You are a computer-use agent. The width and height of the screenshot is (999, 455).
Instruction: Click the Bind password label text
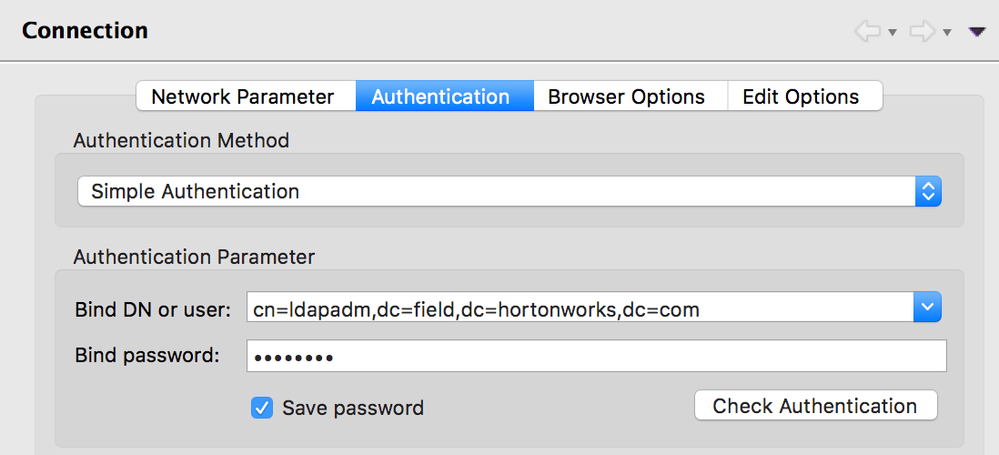pyautogui.click(x=147, y=356)
